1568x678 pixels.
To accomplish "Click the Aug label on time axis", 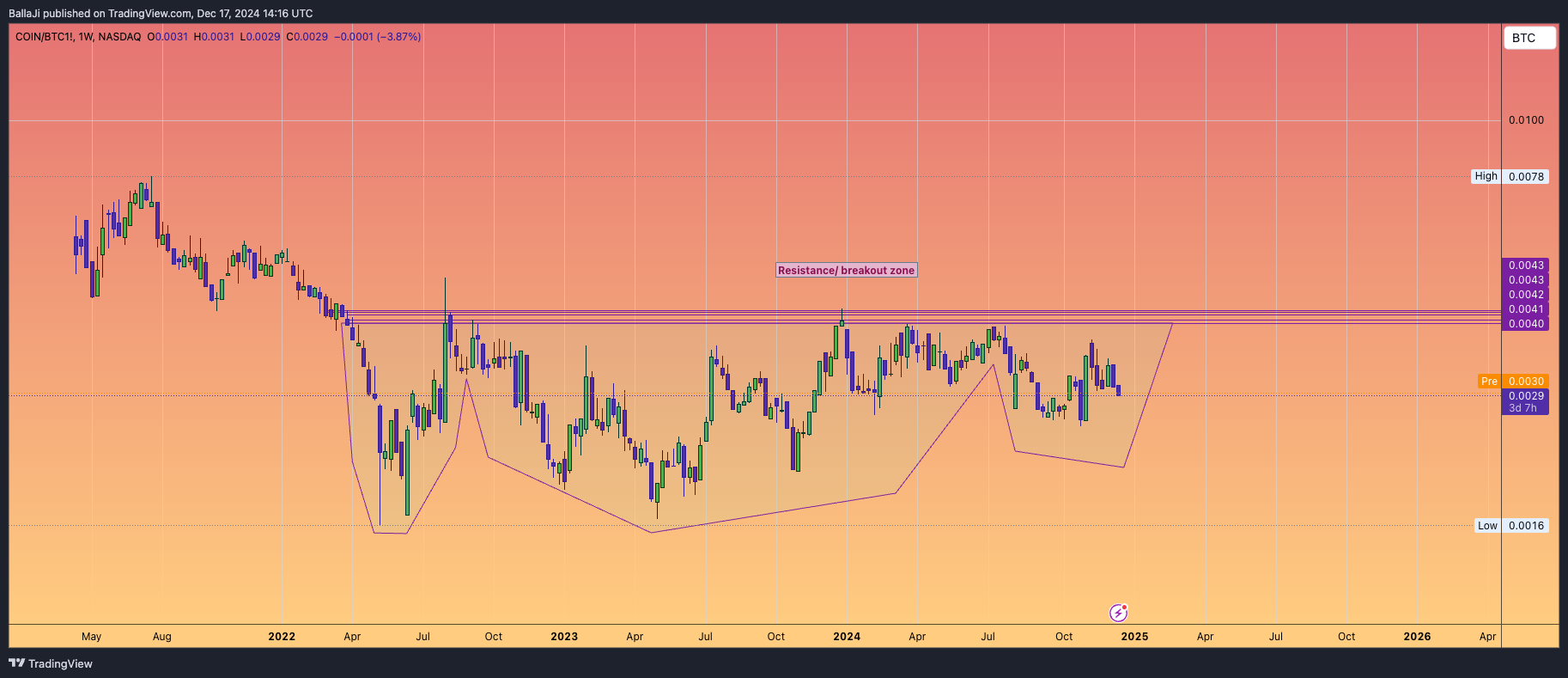I will click(161, 637).
